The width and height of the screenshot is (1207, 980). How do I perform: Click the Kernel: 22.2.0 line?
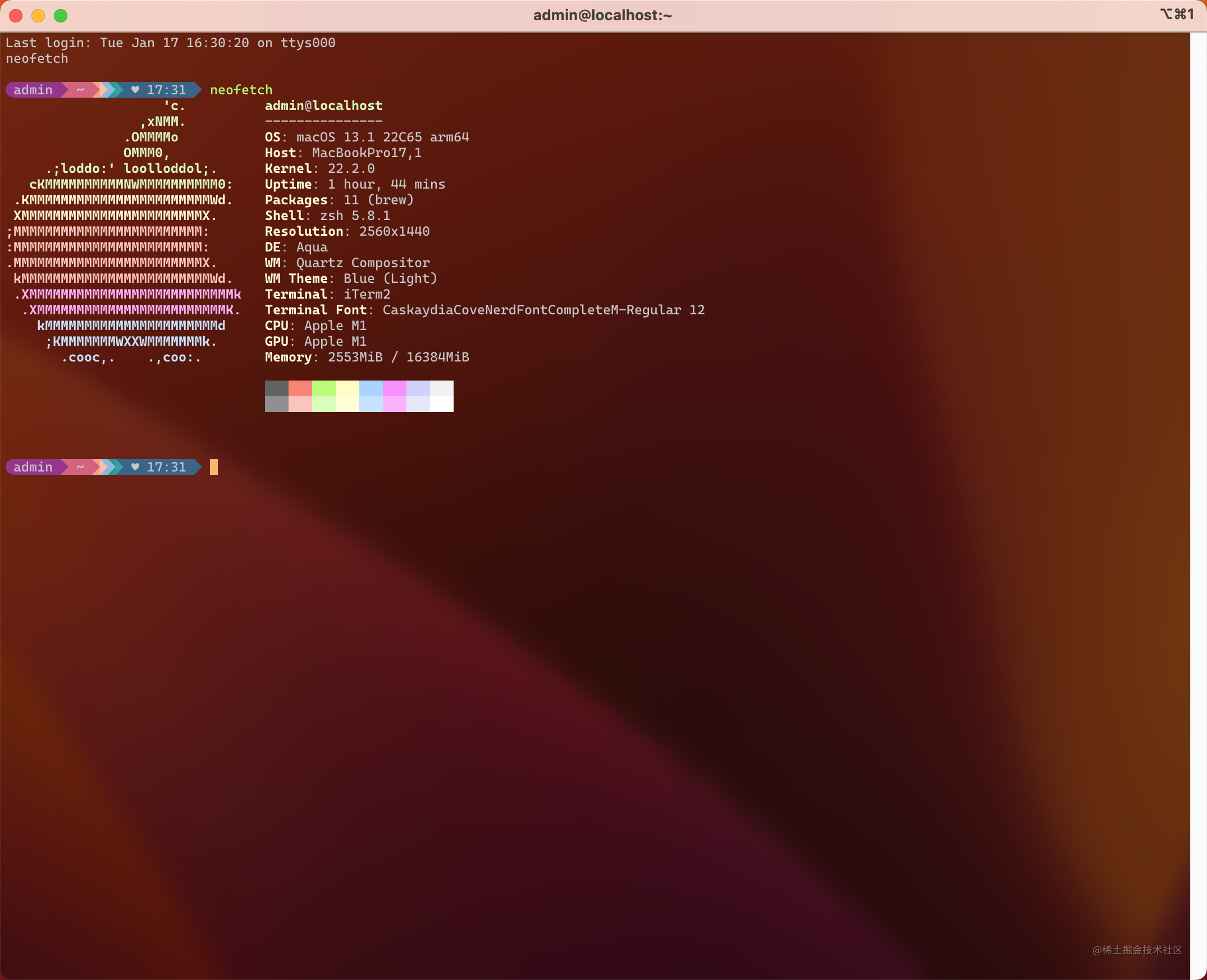click(319, 169)
